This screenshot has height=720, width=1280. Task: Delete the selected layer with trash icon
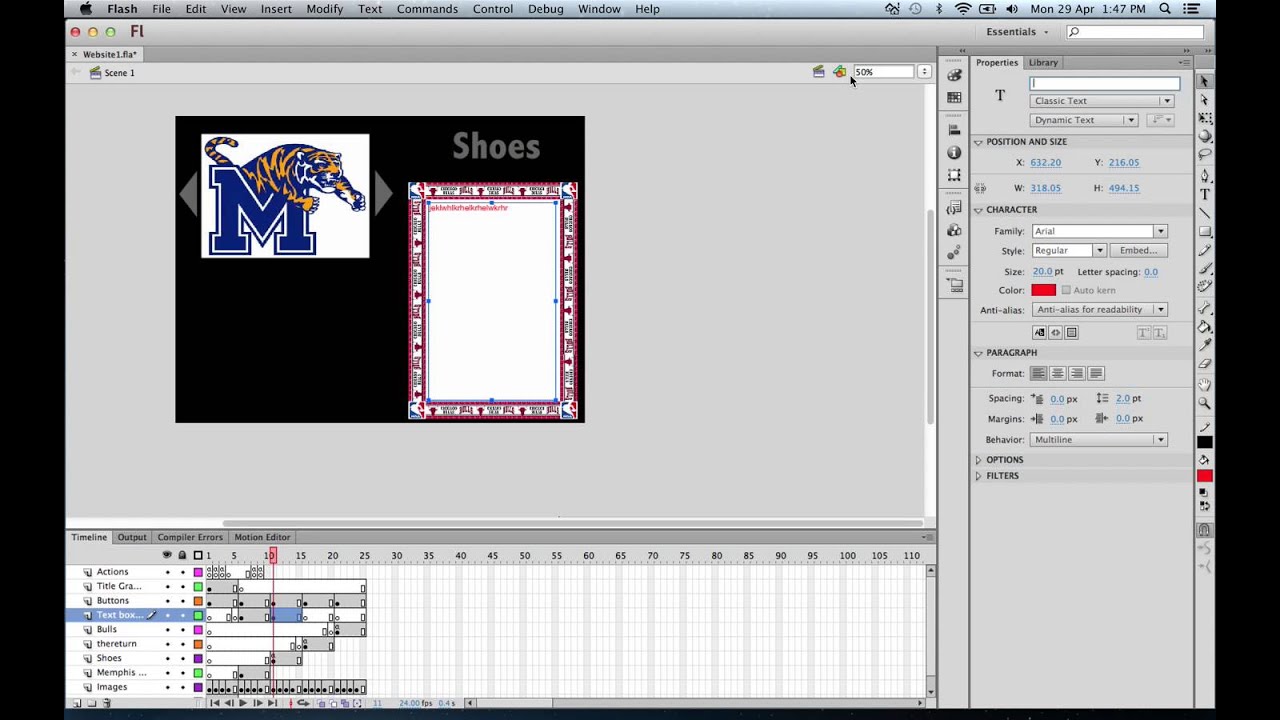click(107, 703)
